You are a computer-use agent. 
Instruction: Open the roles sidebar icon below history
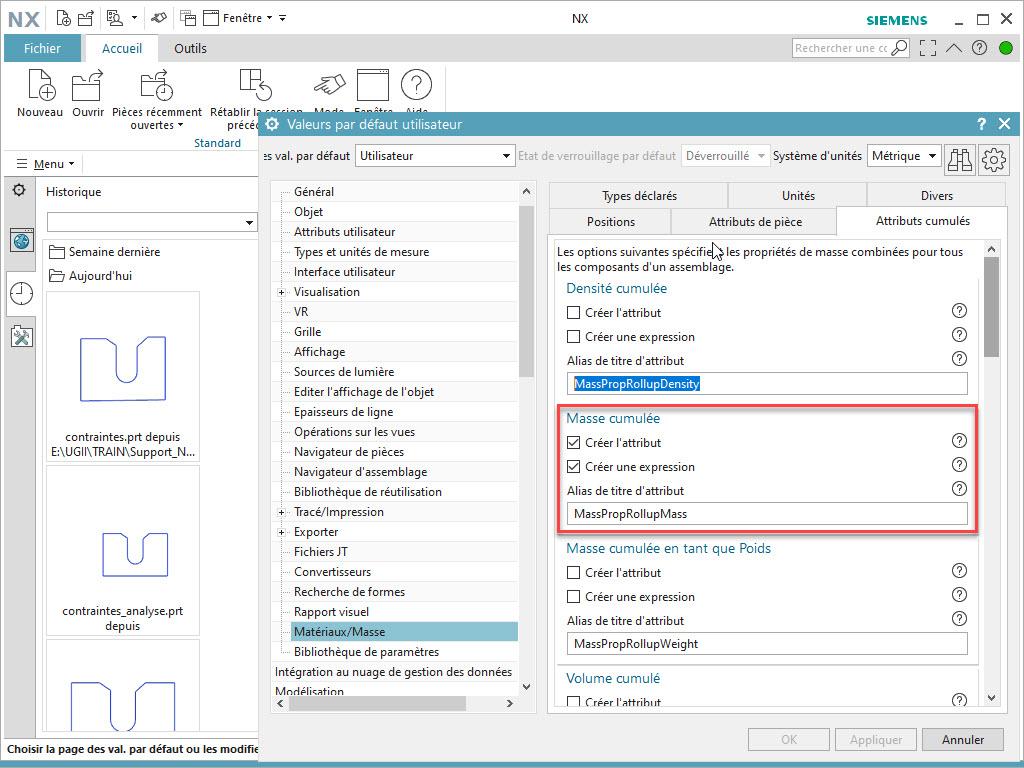pyautogui.click(x=21, y=336)
